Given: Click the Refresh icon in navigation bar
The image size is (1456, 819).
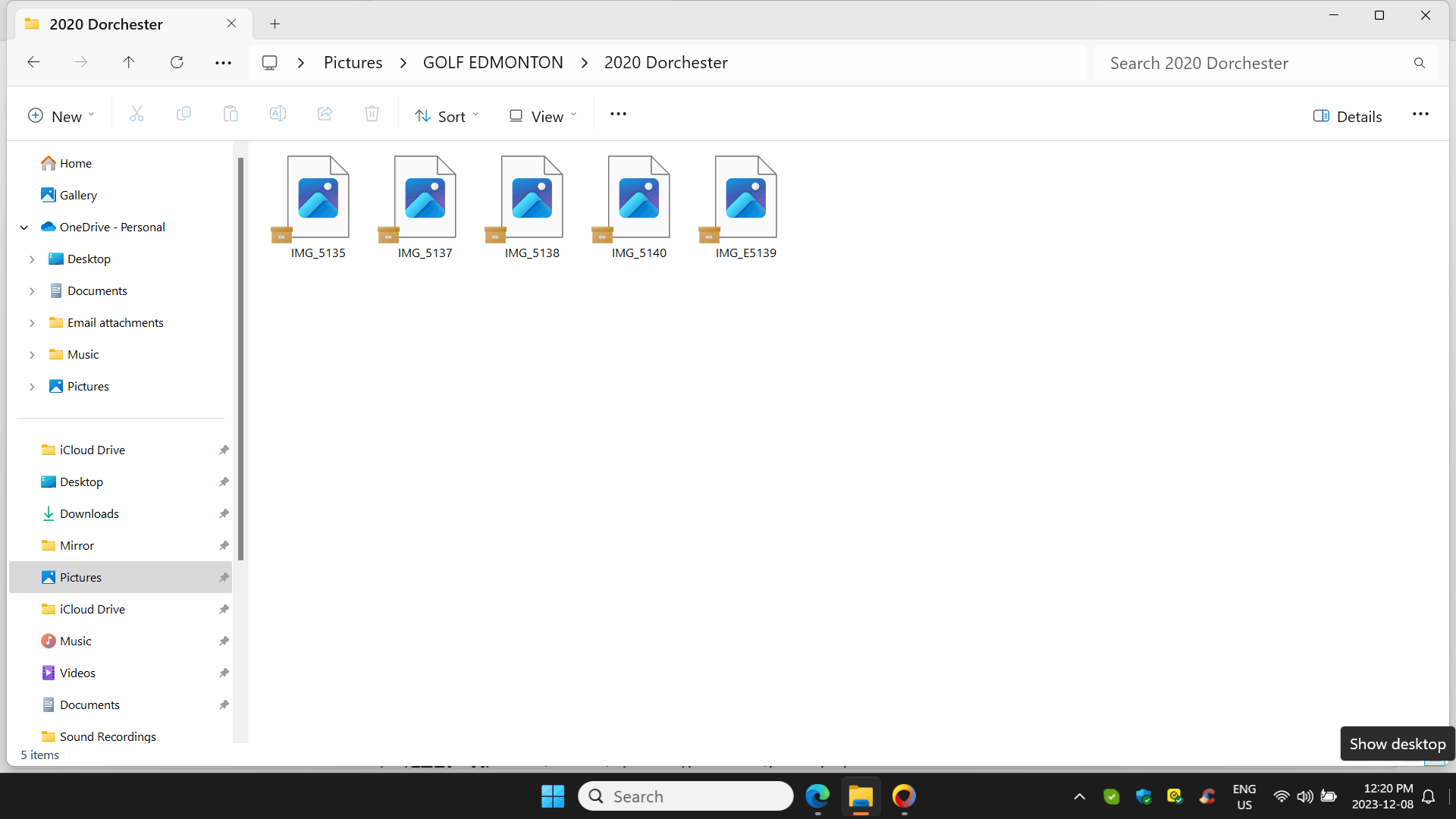Looking at the screenshot, I should click(x=177, y=62).
